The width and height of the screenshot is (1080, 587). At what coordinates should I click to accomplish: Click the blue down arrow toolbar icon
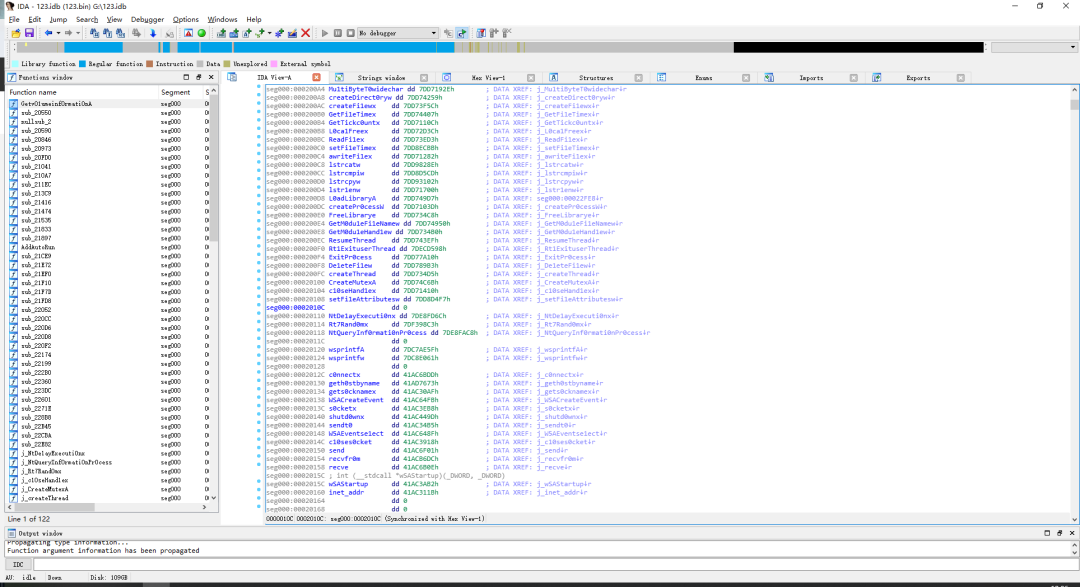coord(153,33)
